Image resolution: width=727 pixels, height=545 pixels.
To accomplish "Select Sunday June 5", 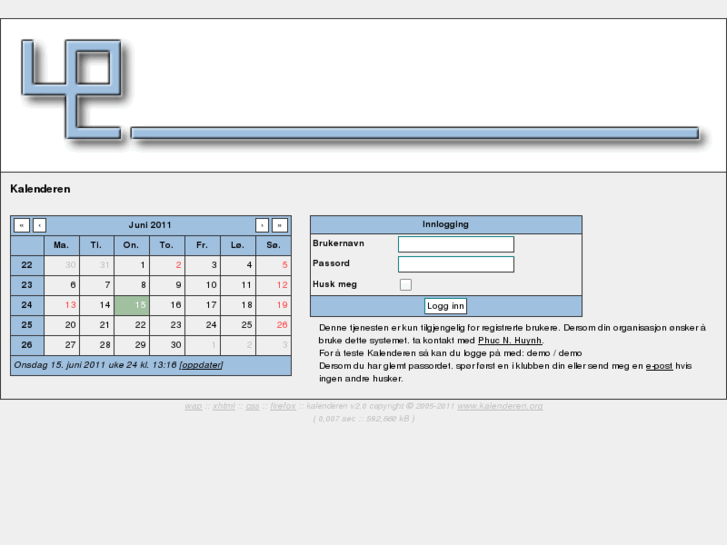I will pyautogui.click(x=274, y=265).
